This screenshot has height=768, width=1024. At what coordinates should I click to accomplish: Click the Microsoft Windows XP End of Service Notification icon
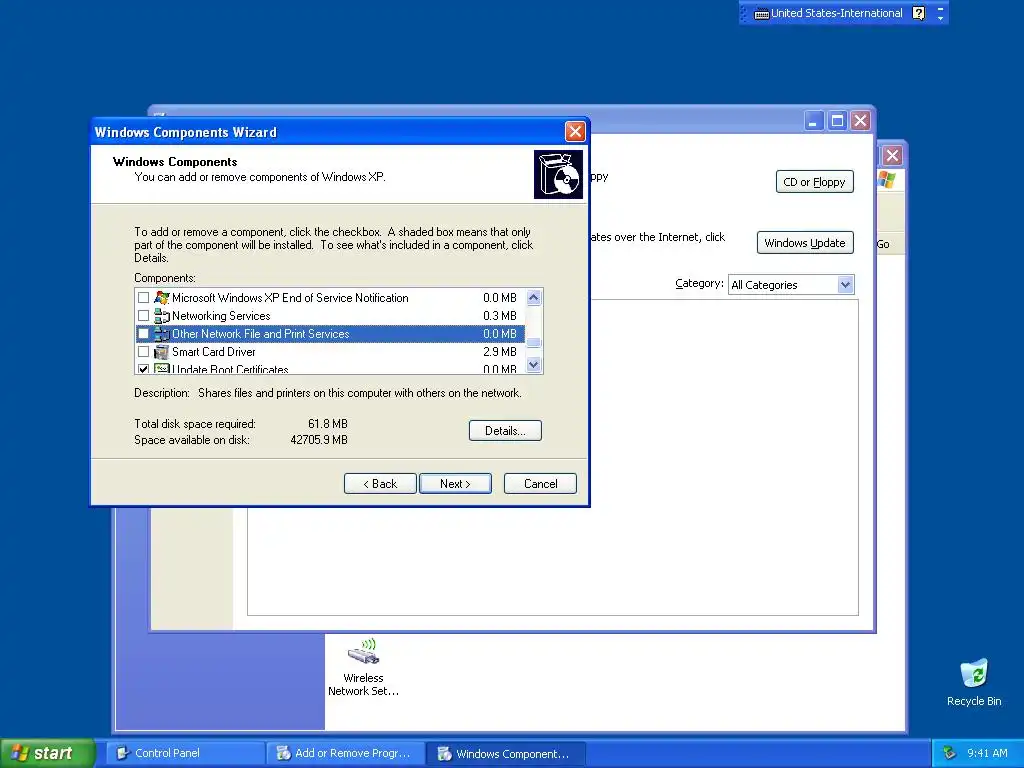[x=161, y=298]
